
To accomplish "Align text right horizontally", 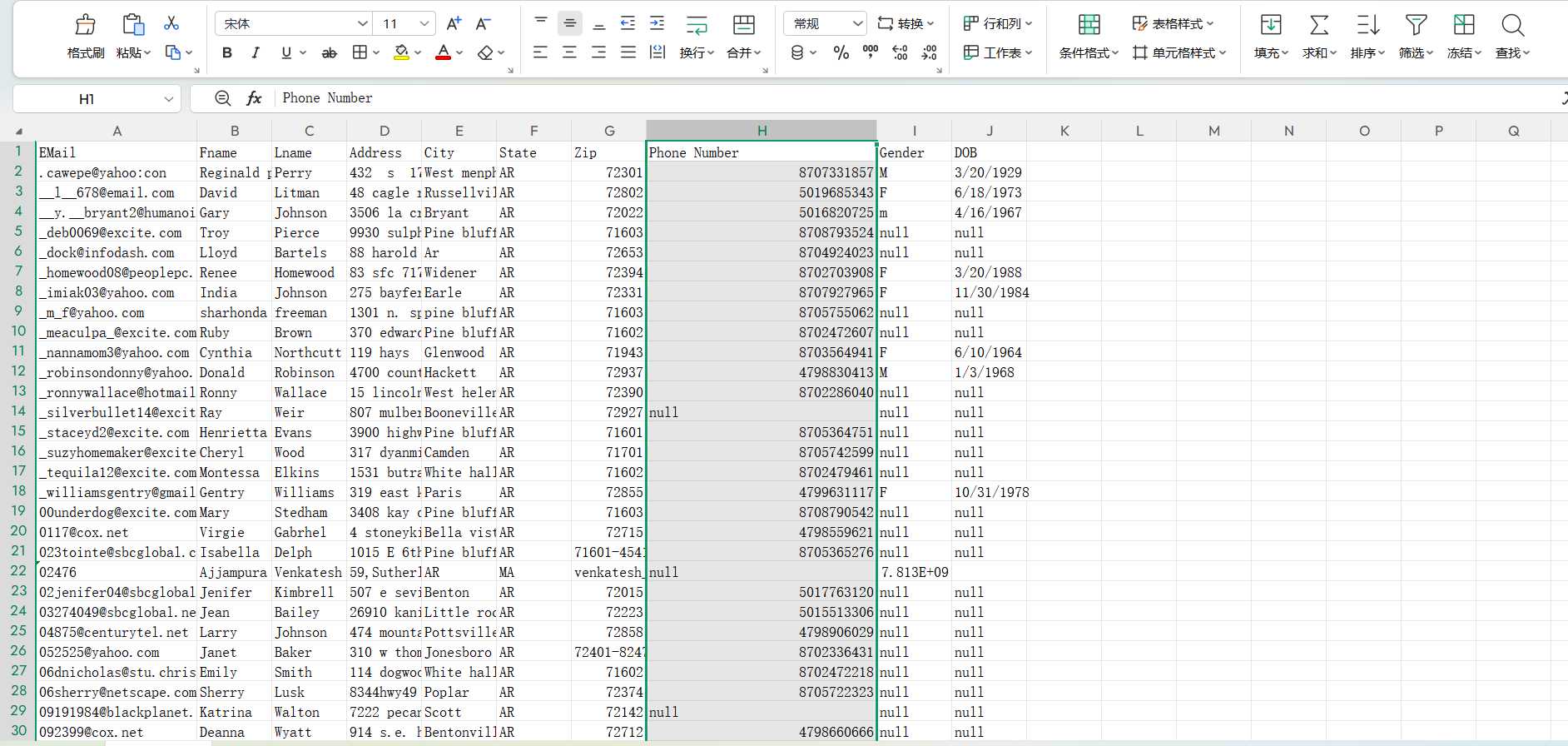I will (599, 52).
